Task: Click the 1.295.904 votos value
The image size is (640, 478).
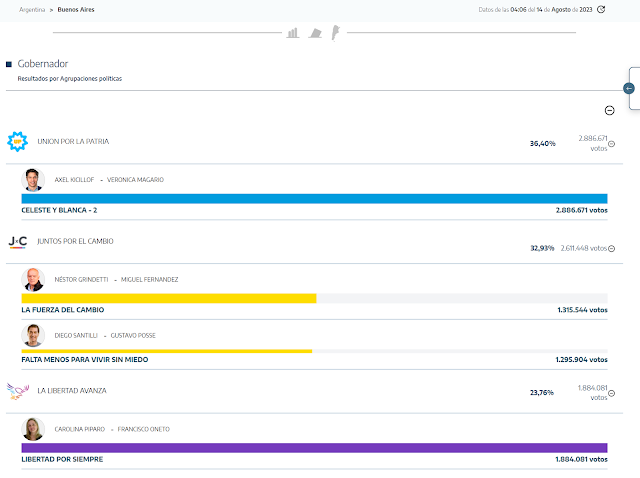Action: [x=582, y=360]
